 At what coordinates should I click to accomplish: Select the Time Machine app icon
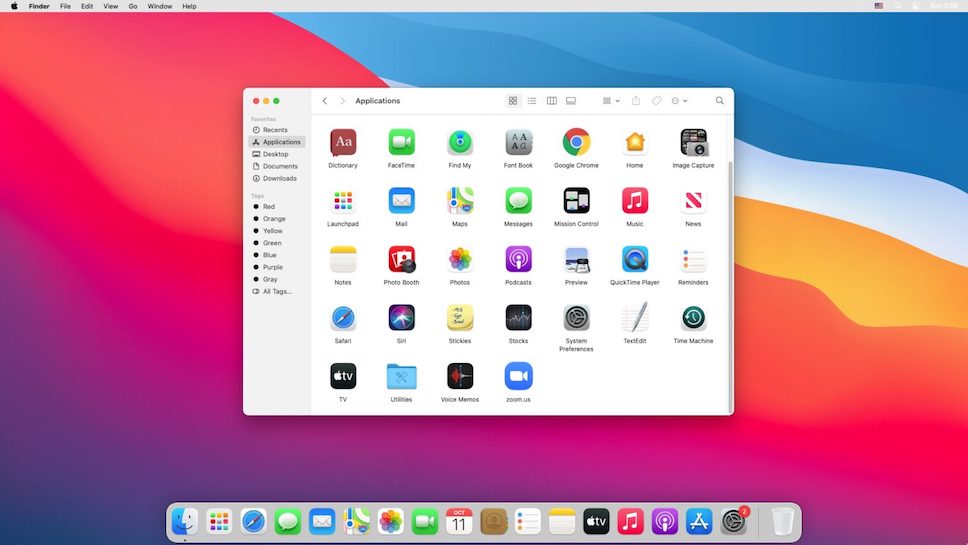pos(693,318)
